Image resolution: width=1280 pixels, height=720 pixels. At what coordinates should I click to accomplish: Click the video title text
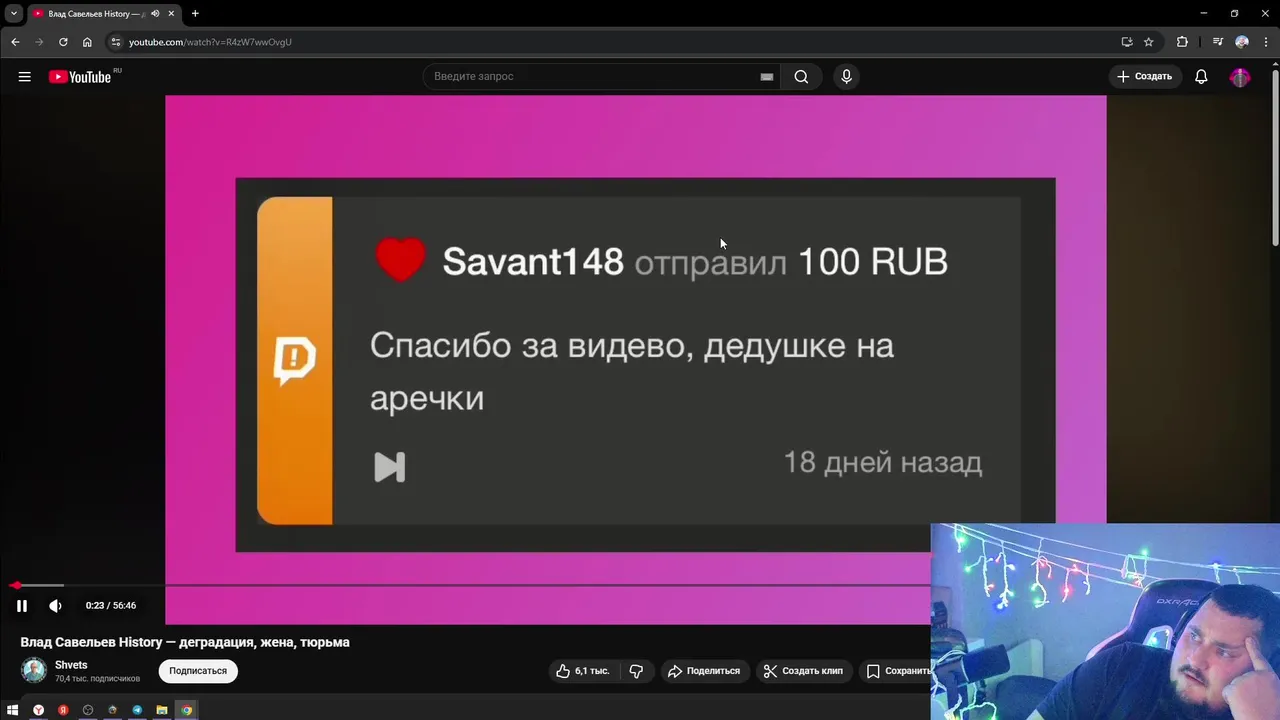pos(185,642)
